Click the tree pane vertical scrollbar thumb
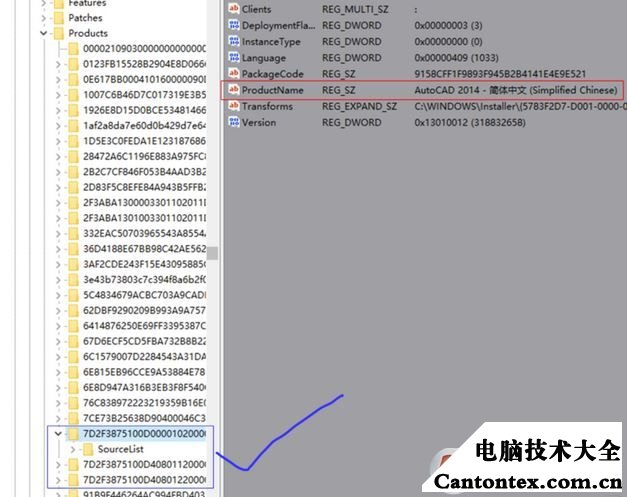The width and height of the screenshot is (627, 497). 212,253
